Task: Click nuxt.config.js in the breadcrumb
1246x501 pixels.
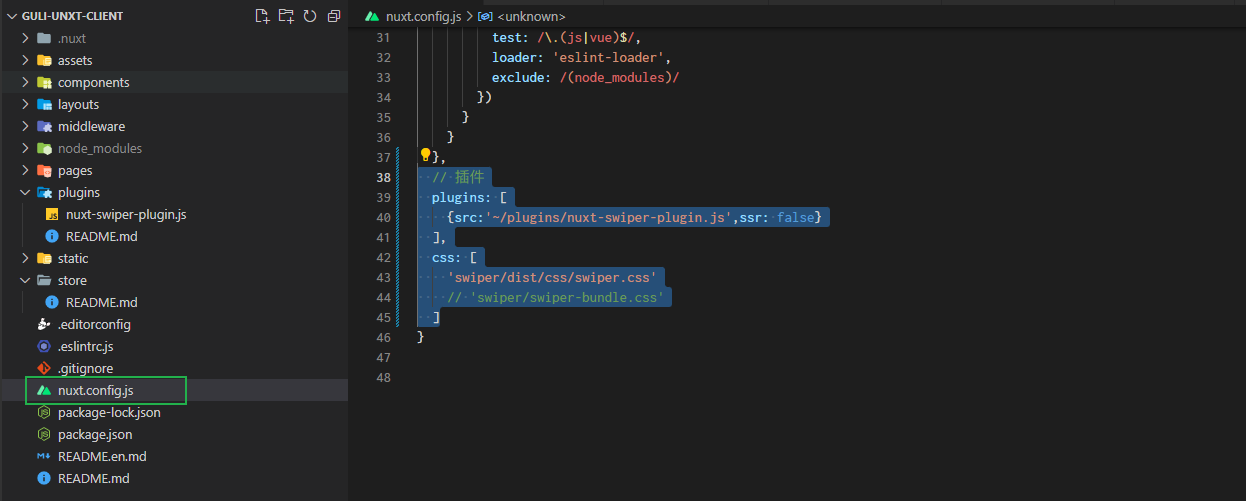Action: point(424,16)
